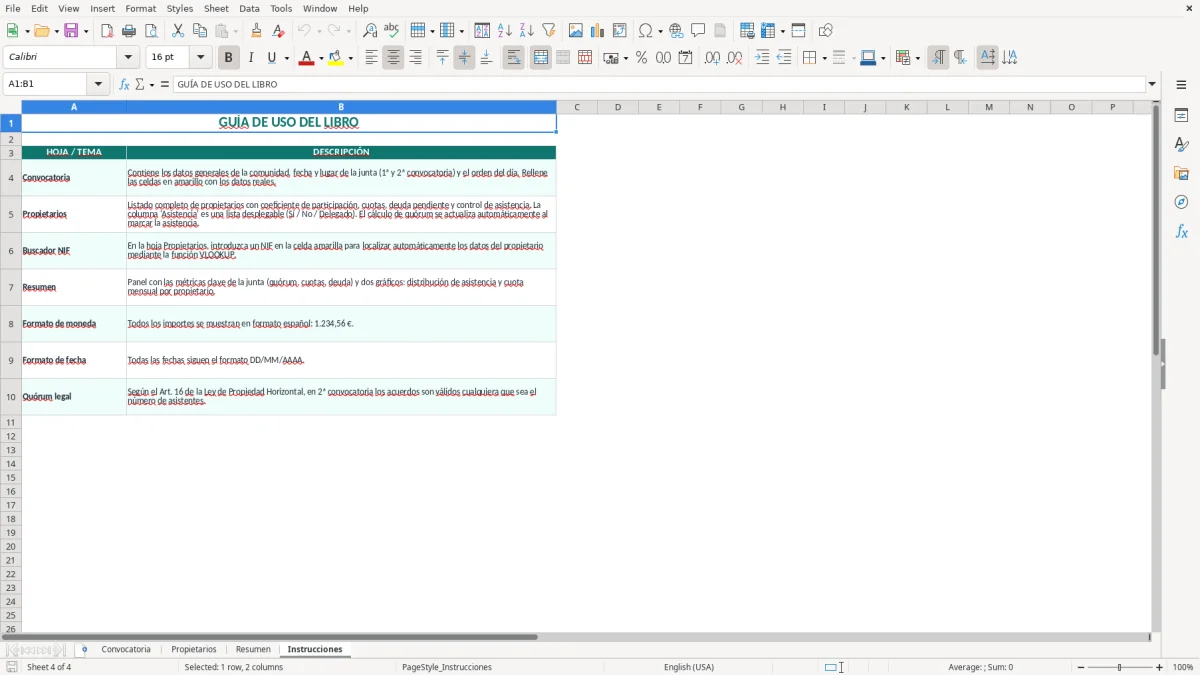Insert a comment
This screenshot has height=675, width=1200.
(698, 31)
